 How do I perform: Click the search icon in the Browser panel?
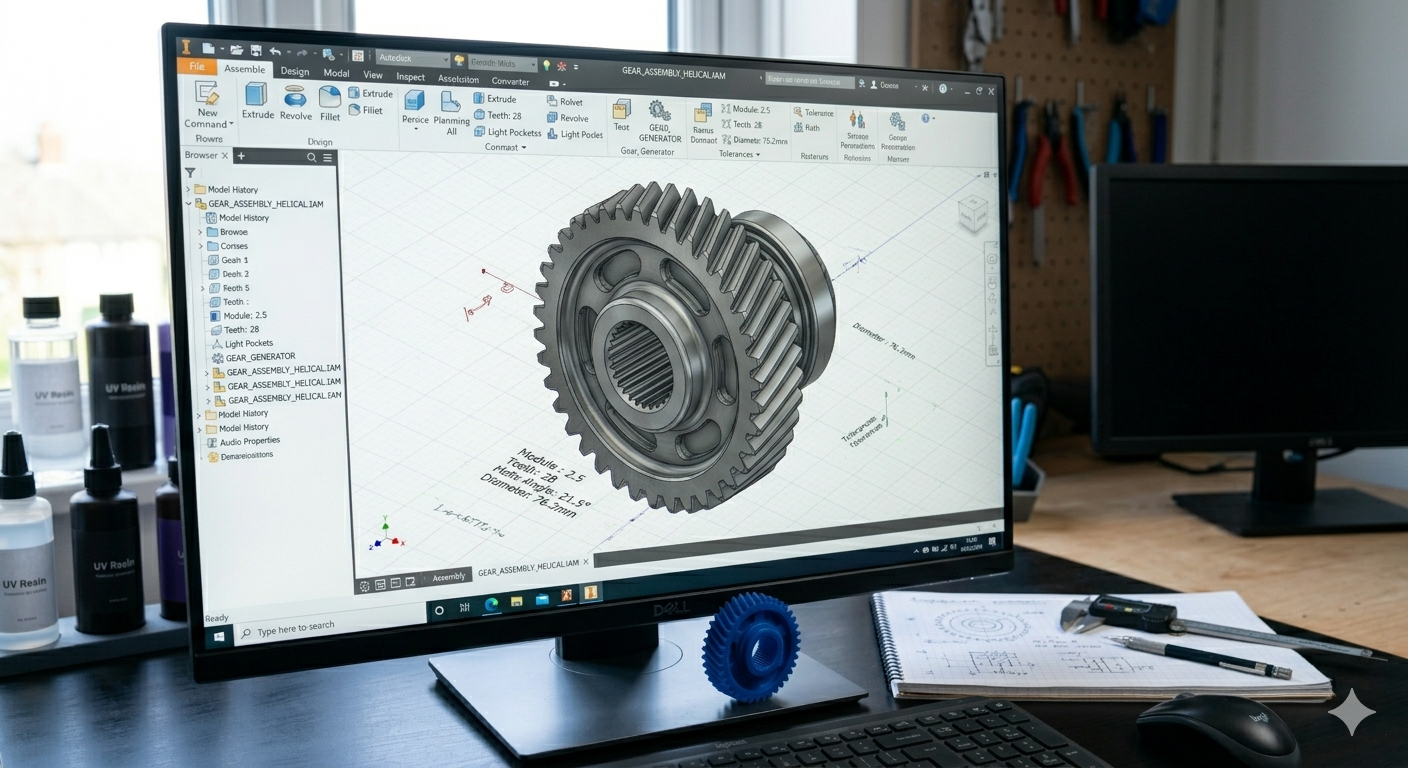pos(311,157)
